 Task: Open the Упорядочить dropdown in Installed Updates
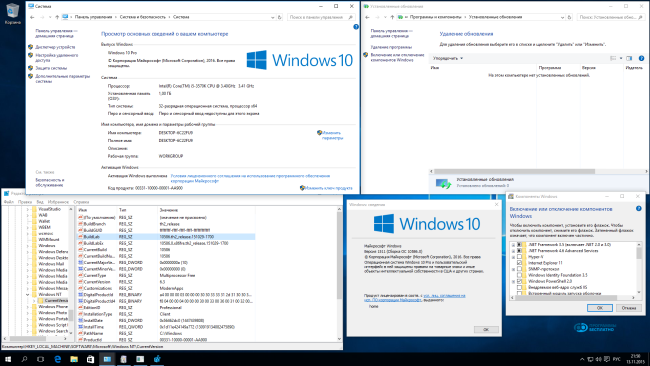click(x=448, y=58)
